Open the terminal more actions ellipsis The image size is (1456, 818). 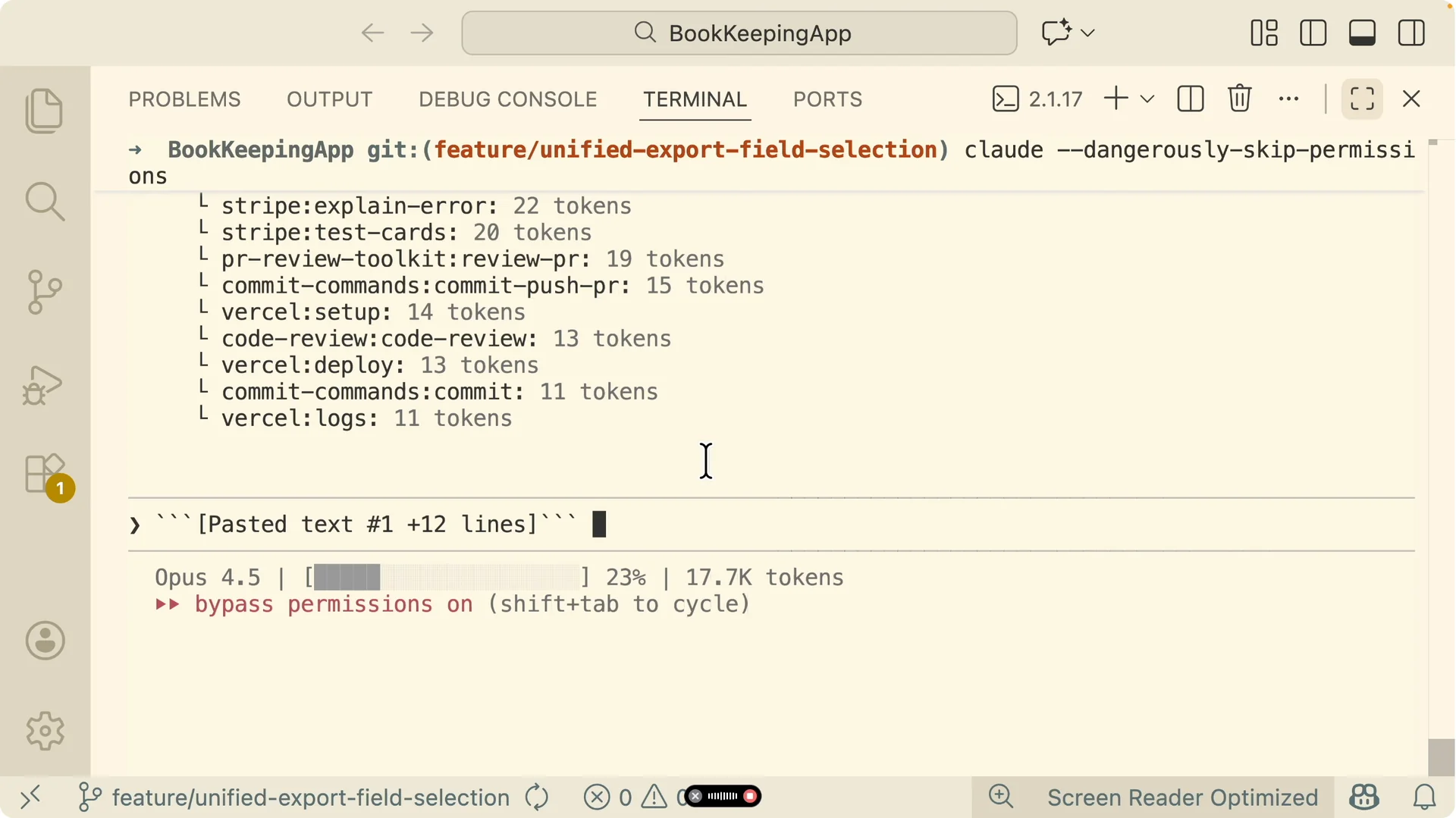1288,99
